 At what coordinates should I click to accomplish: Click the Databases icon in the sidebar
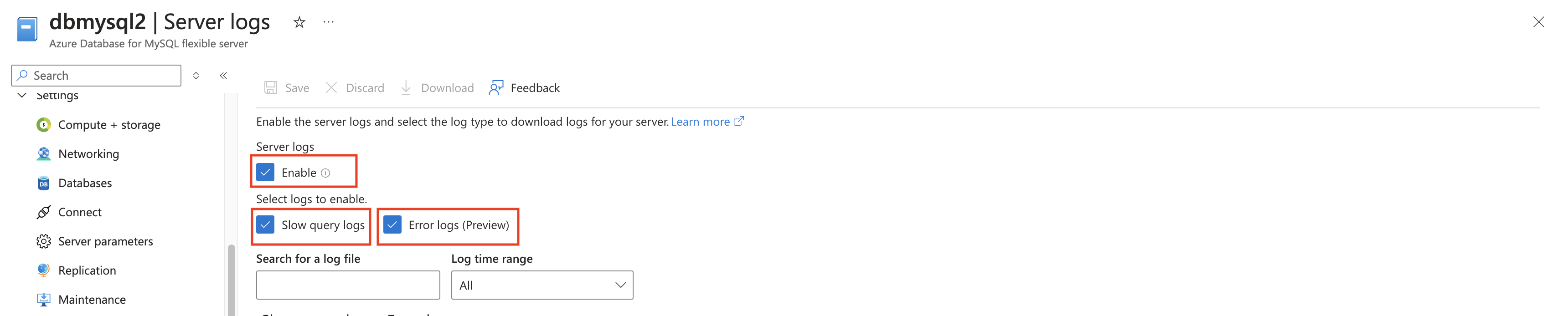tap(43, 183)
